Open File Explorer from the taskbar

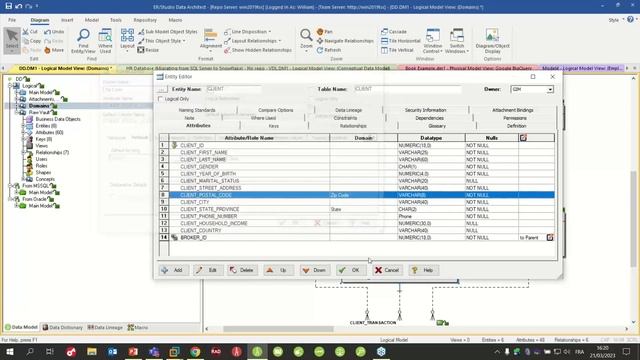click(x=92, y=351)
